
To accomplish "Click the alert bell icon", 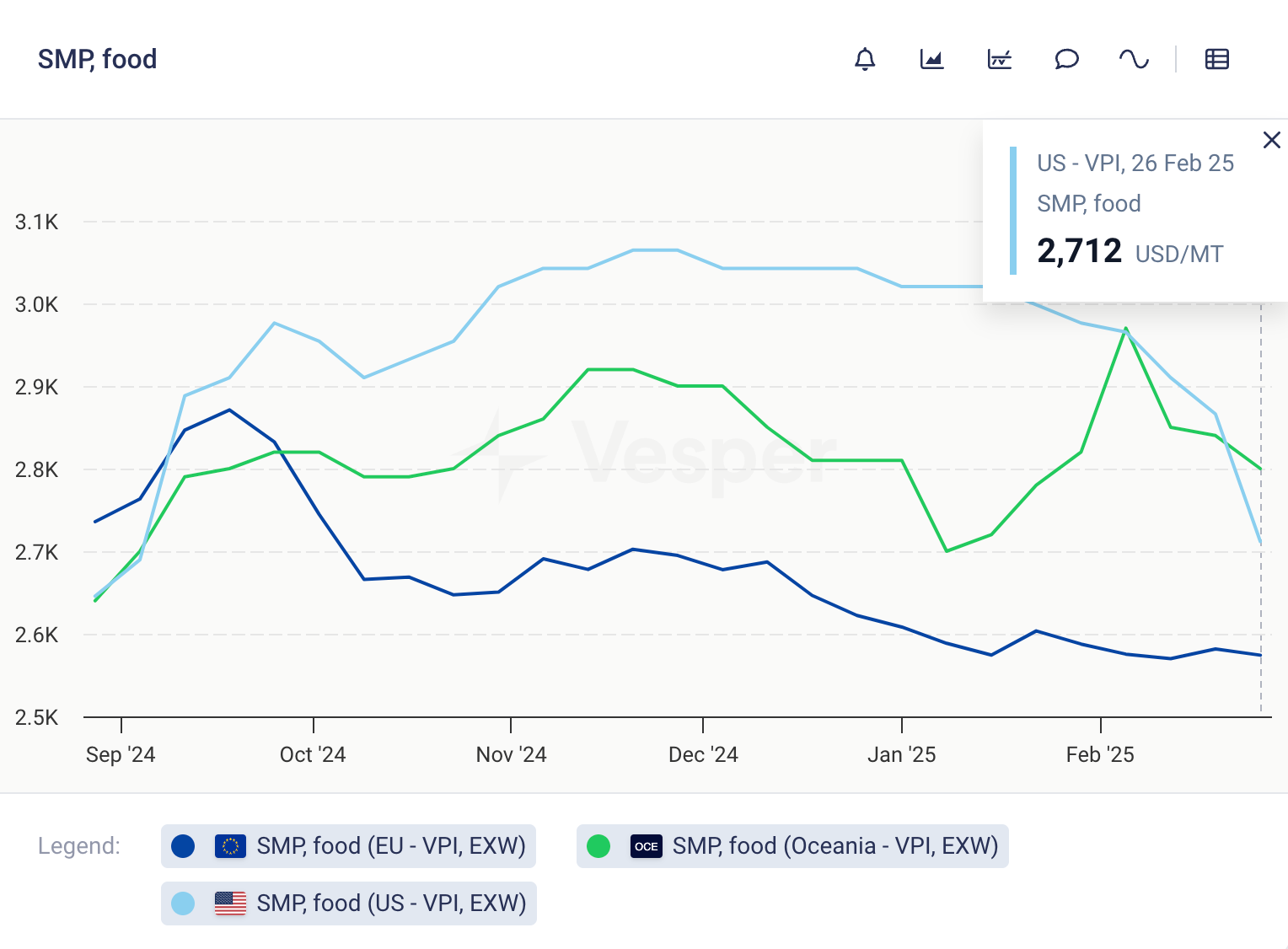I will click(x=865, y=59).
